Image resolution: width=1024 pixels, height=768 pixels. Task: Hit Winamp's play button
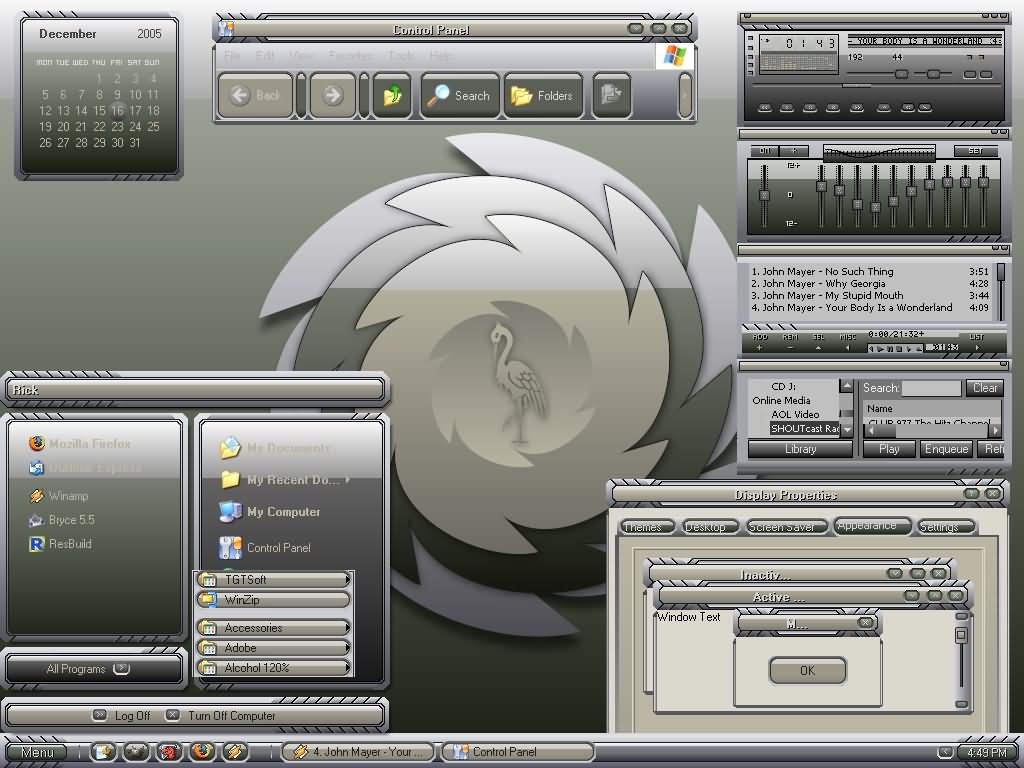pos(787,107)
